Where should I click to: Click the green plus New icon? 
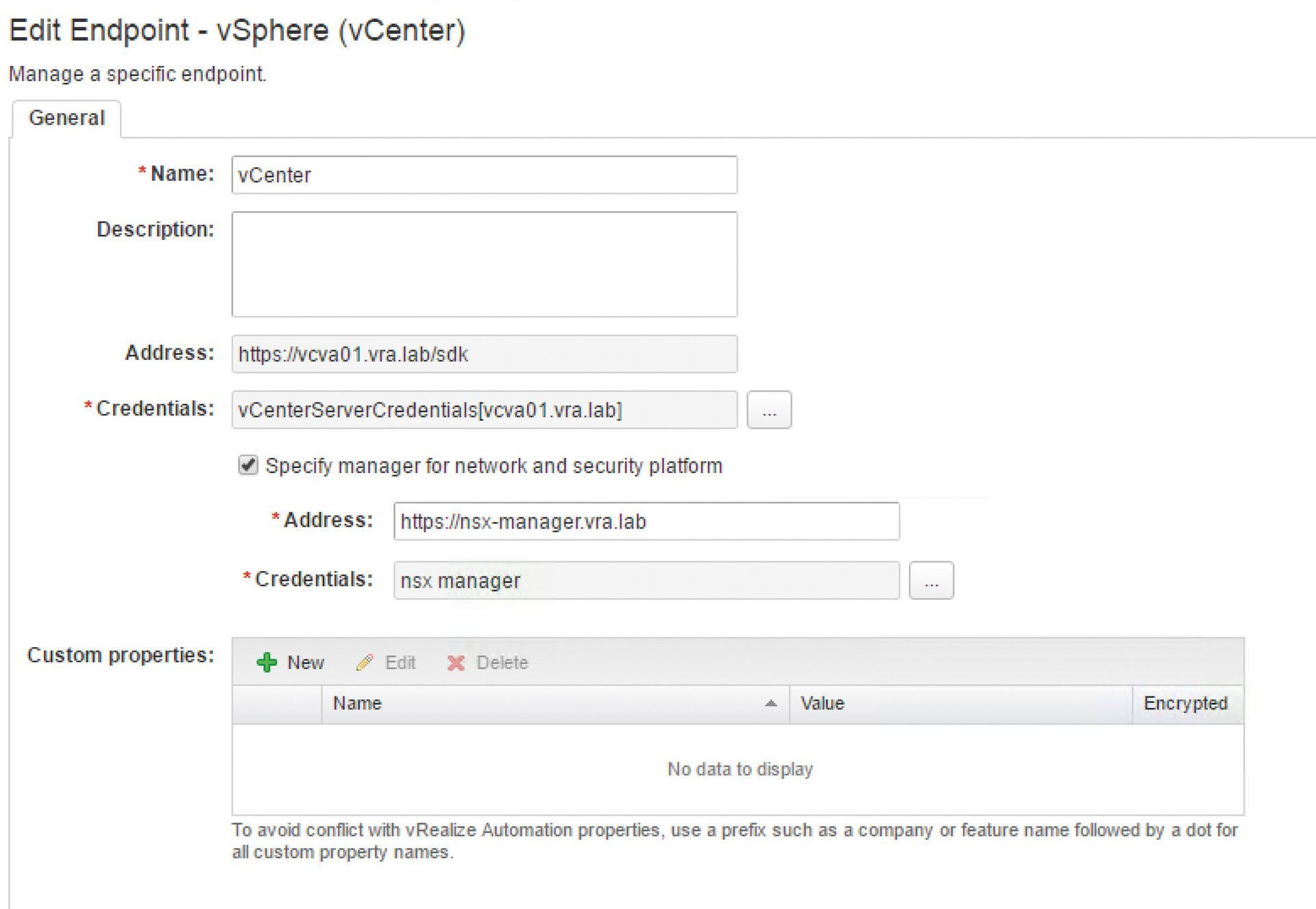pyautogui.click(x=267, y=662)
